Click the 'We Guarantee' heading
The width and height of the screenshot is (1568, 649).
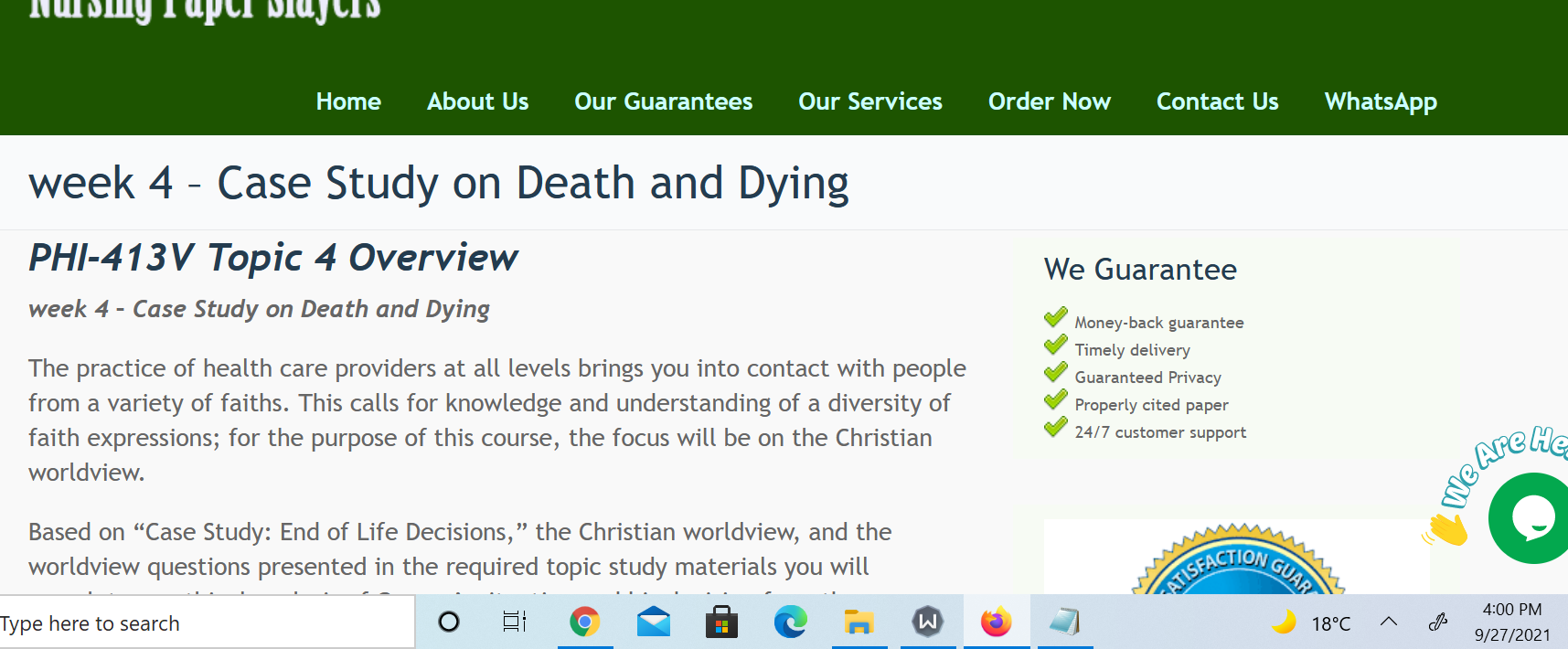click(1140, 270)
